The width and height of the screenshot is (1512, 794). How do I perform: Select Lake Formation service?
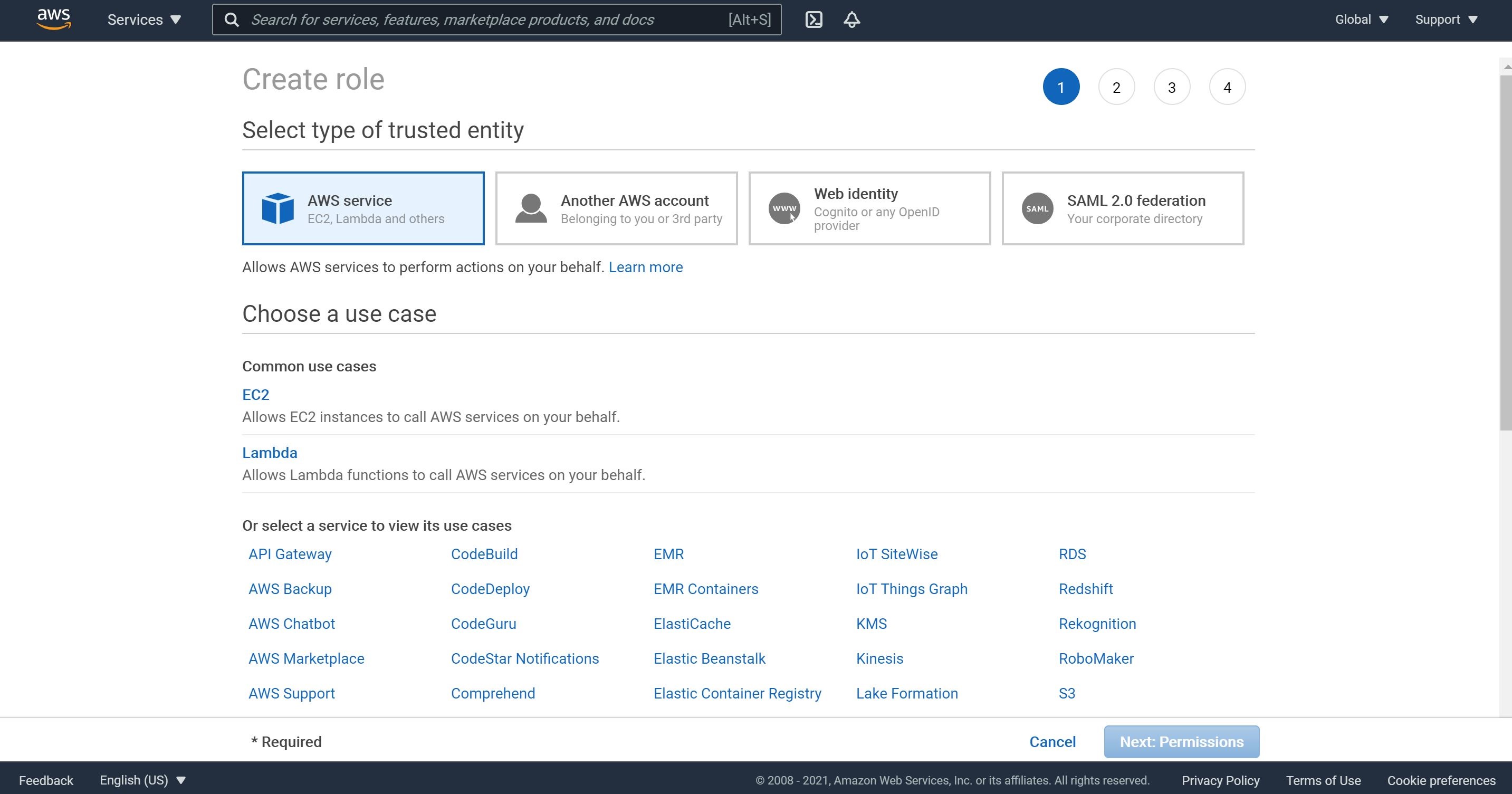point(907,693)
